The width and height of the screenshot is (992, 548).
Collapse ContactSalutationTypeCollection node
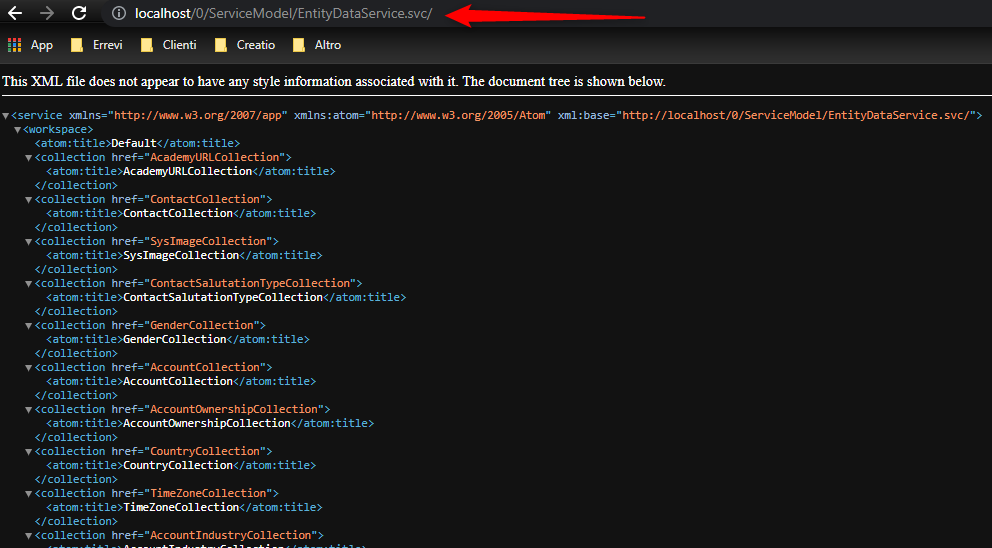[x=29, y=283]
